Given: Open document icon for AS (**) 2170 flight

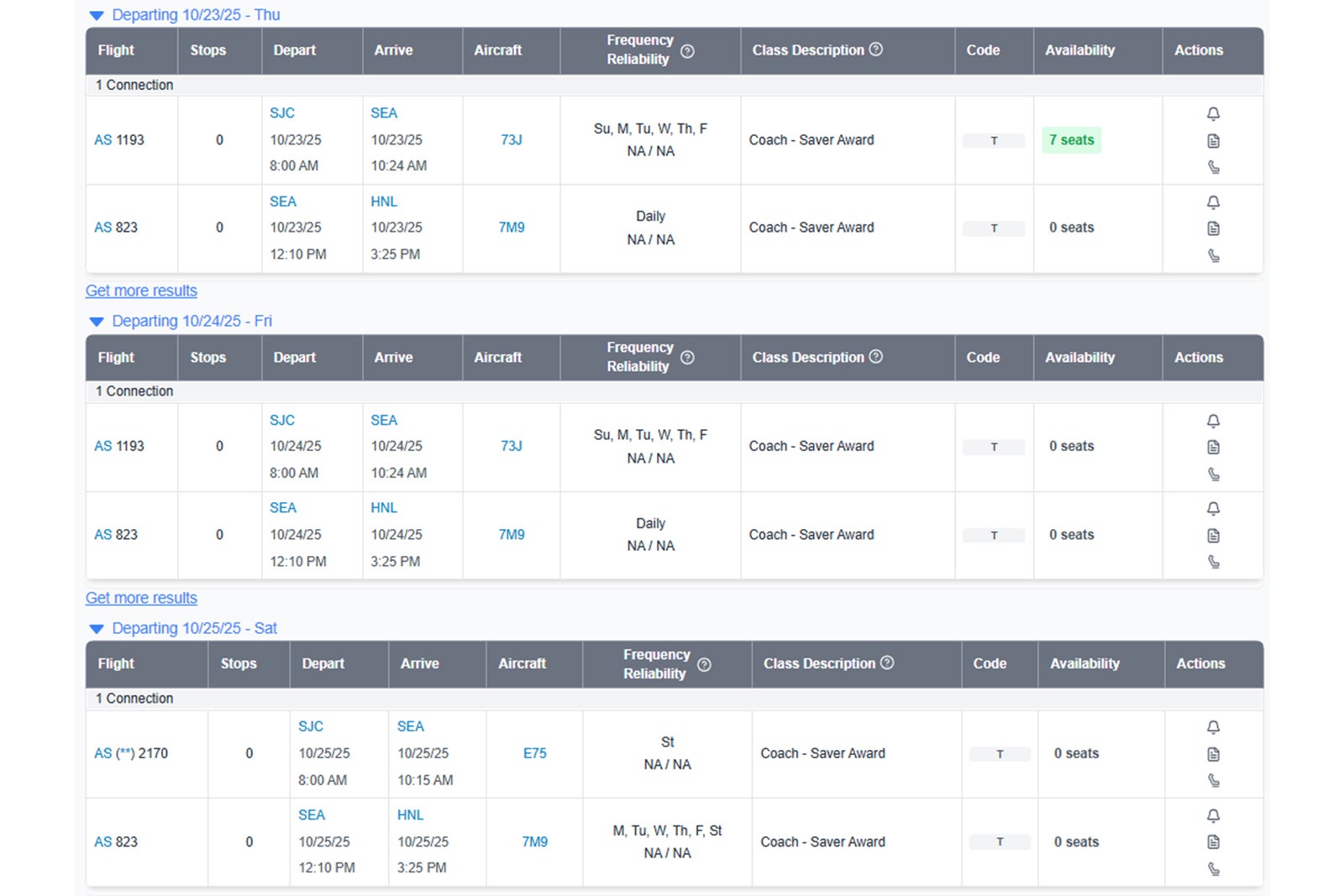Looking at the screenshot, I should [x=1213, y=754].
